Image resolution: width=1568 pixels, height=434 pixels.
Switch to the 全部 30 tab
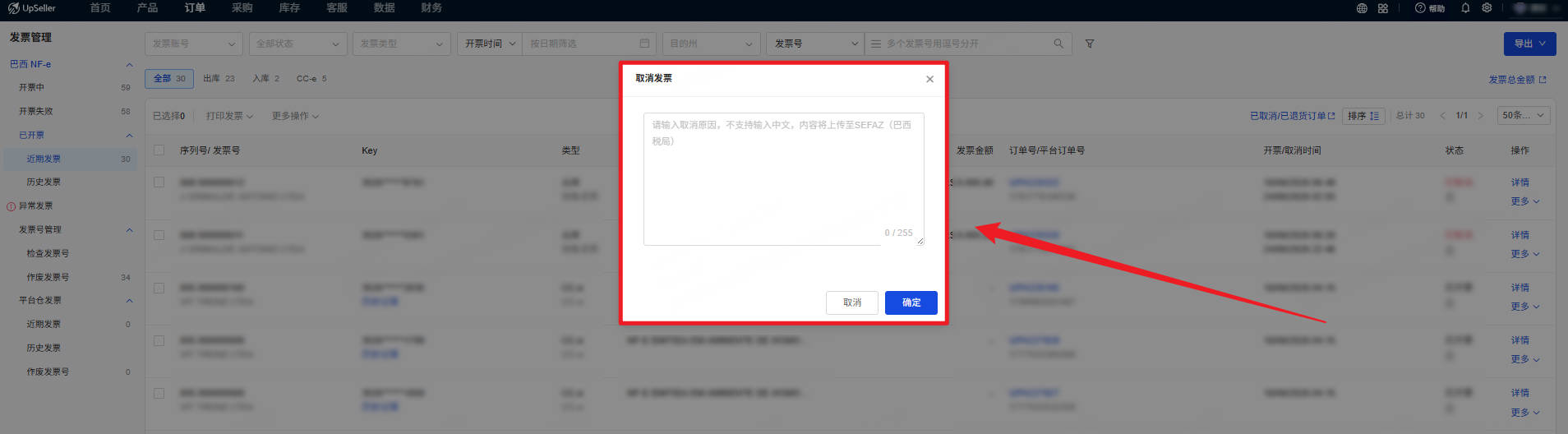point(169,79)
